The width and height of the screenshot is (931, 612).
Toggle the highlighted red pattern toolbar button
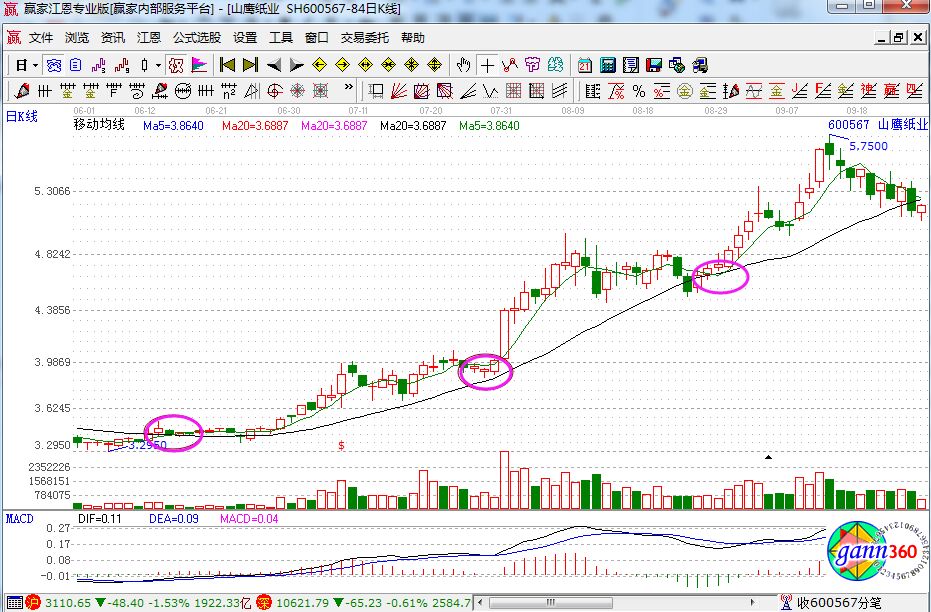[175, 65]
